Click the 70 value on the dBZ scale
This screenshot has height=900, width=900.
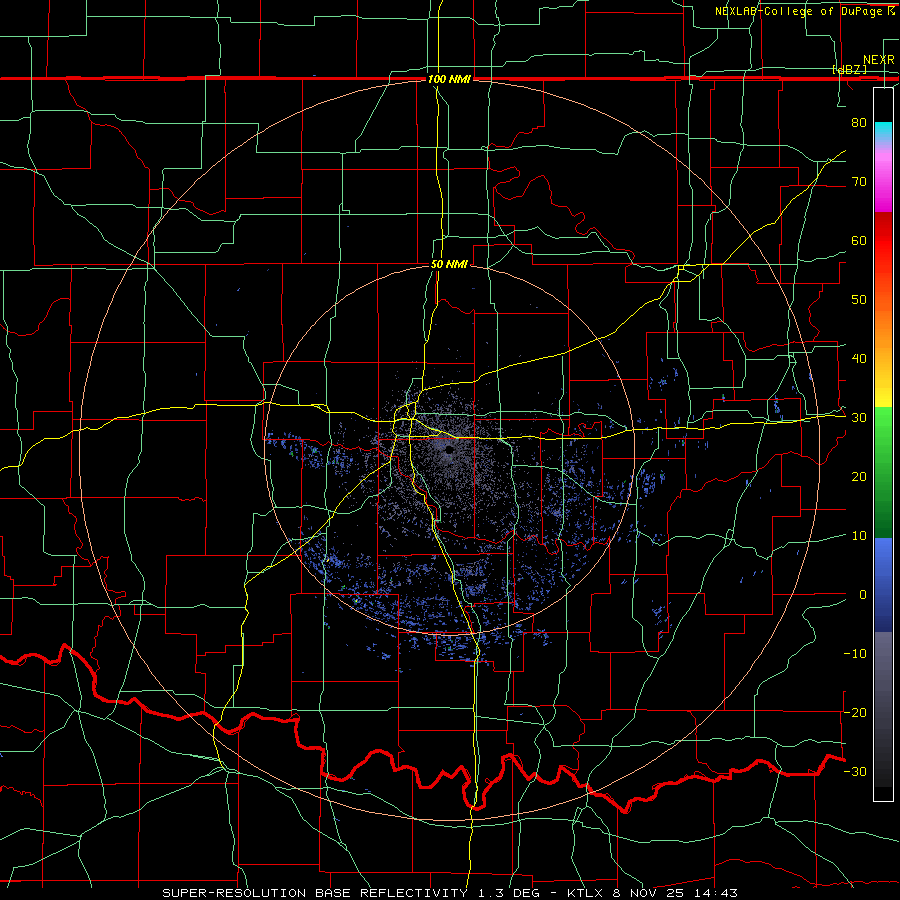click(x=859, y=181)
